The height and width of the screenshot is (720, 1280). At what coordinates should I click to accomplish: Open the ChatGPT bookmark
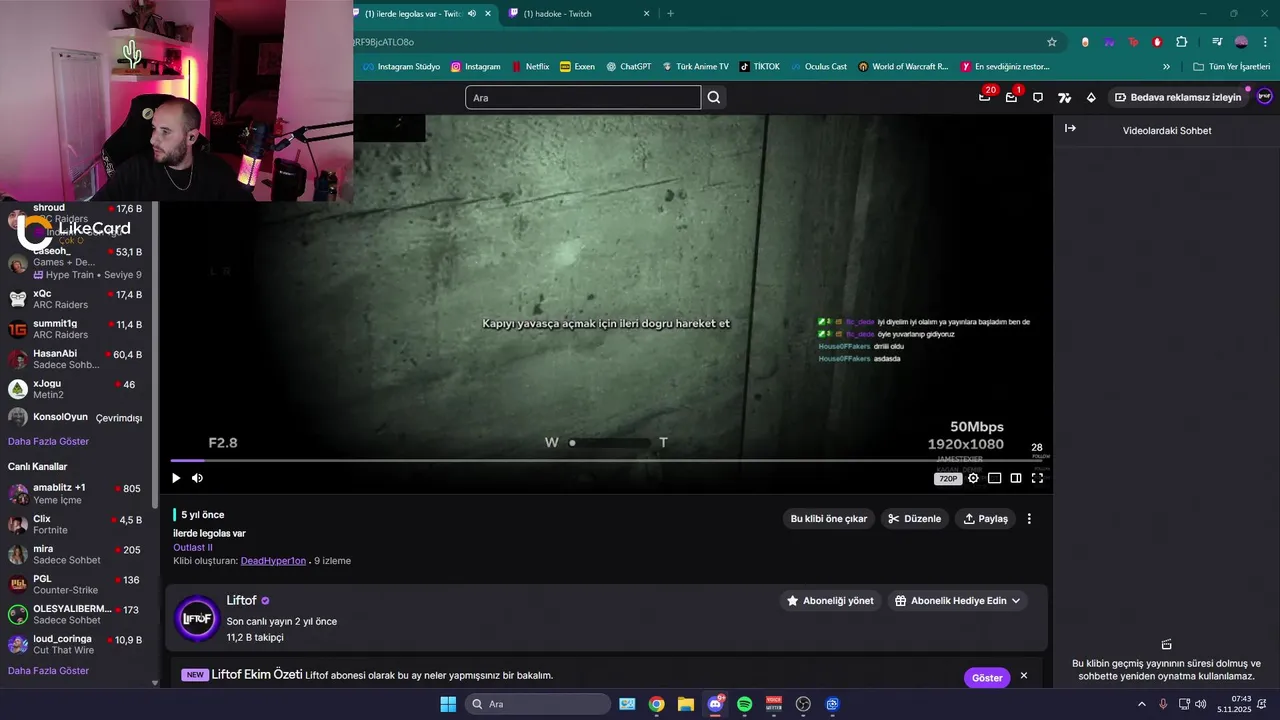click(628, 67)
